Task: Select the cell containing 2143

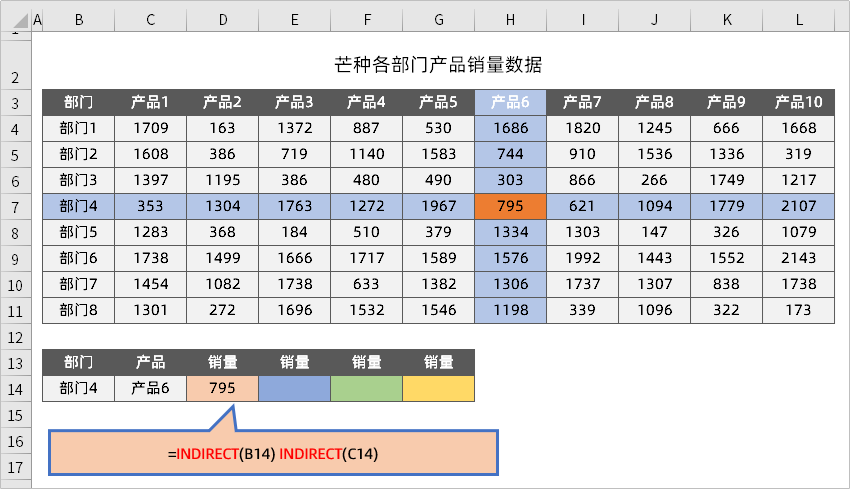Action: click(798, 258)
